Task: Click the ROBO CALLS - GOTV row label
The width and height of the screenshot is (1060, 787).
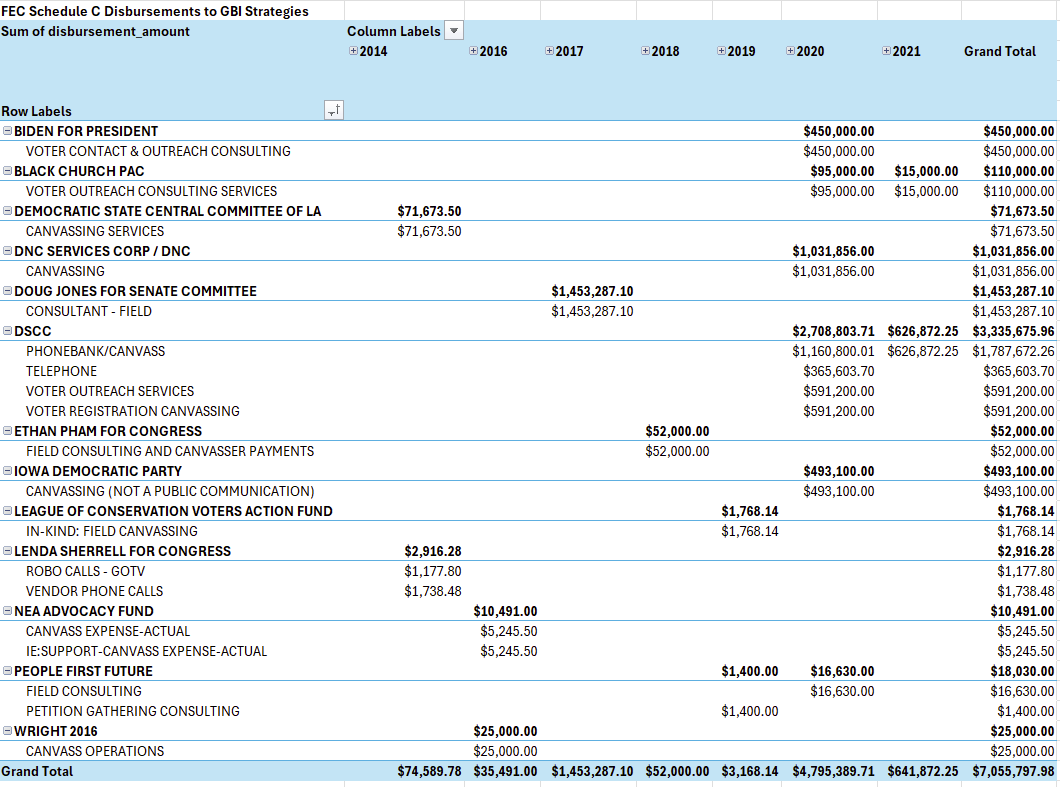Action: 85,571
